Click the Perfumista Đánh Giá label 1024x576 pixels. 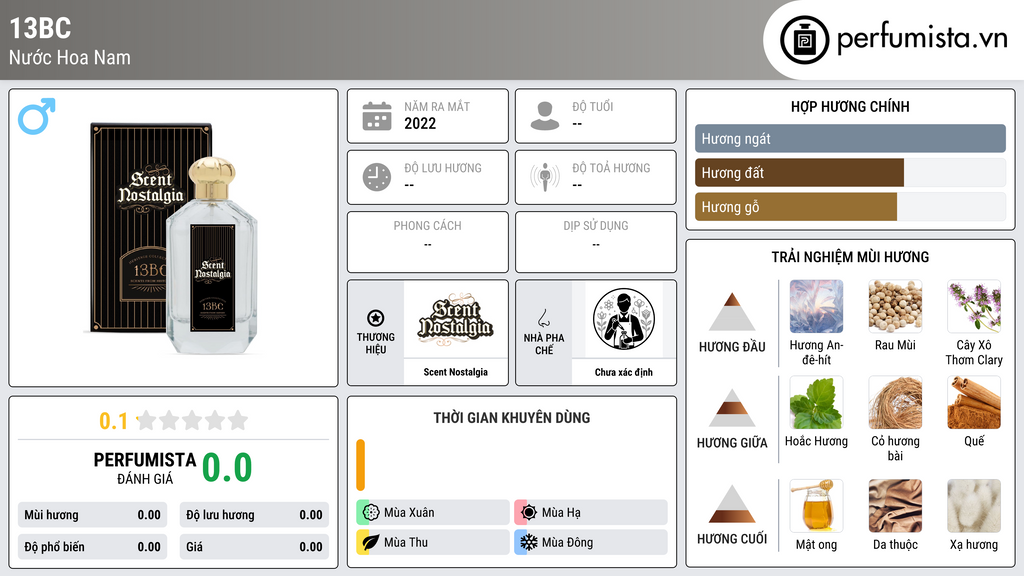[x=145, y=468]
